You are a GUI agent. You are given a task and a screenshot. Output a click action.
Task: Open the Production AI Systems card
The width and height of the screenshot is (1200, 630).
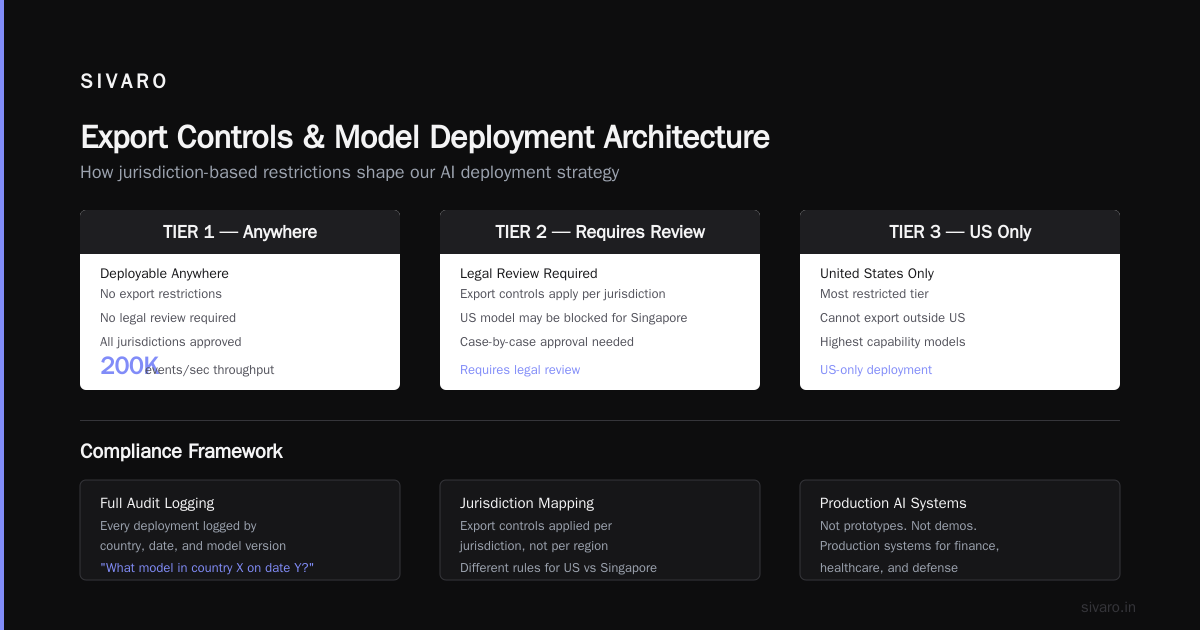click(960, 530)
